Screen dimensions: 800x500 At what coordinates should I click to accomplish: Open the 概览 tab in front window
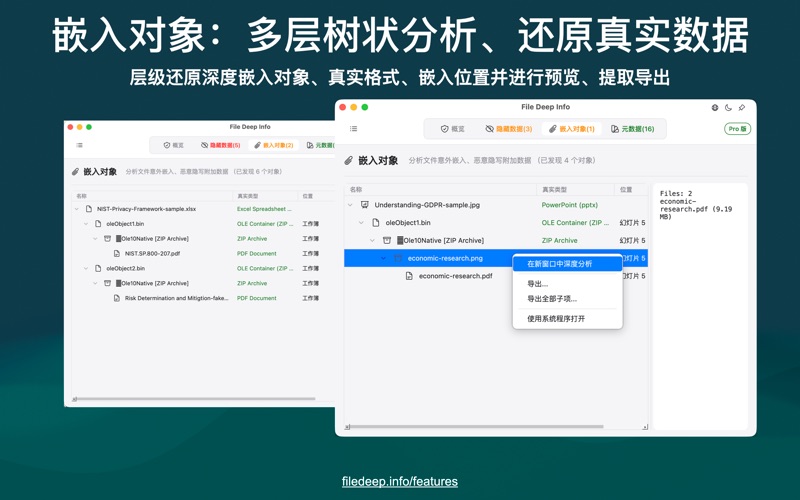coord(452,129)
